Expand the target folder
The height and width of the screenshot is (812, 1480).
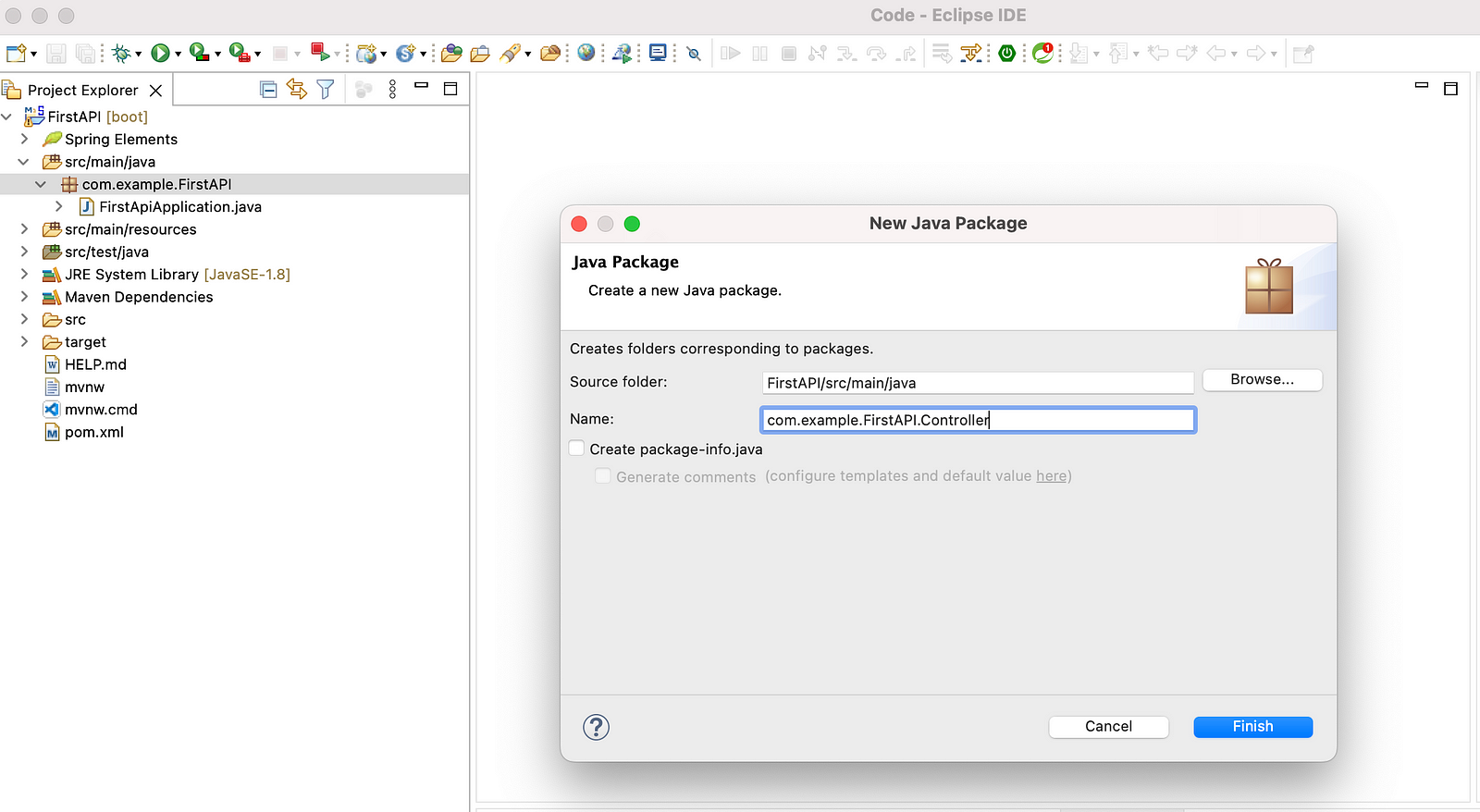point(24,341)
